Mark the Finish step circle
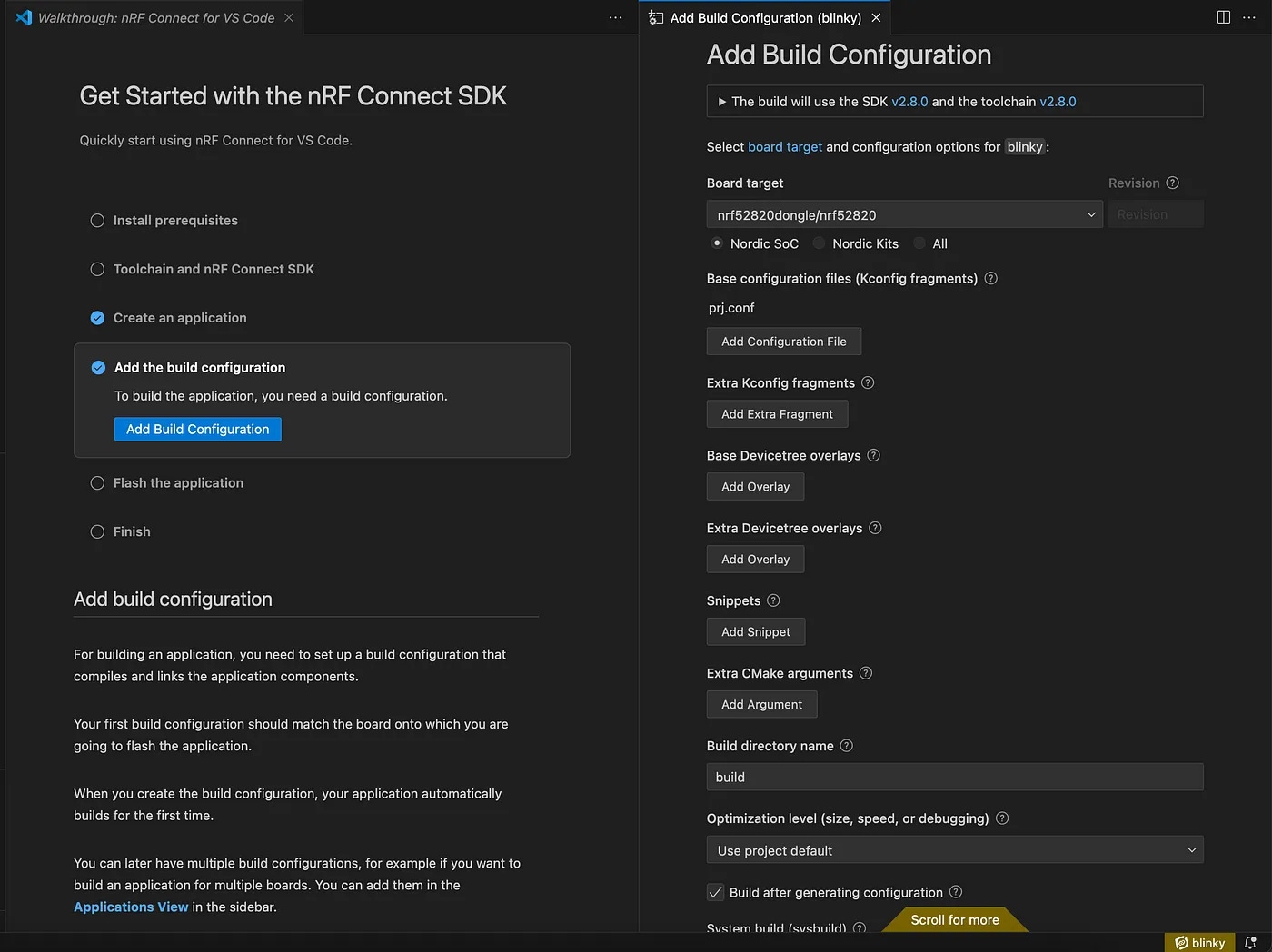 click(97, 531)
